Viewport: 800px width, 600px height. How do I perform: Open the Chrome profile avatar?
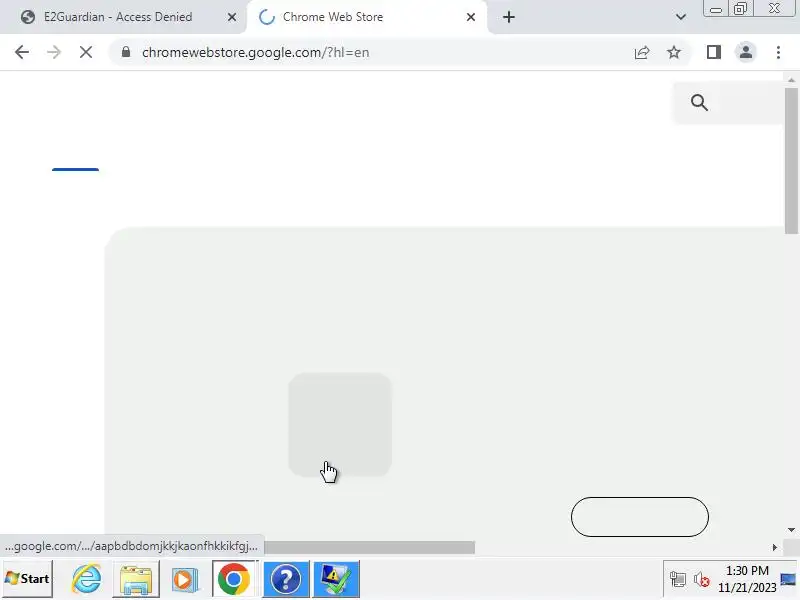pyautogui.click(x=745, y=52)
